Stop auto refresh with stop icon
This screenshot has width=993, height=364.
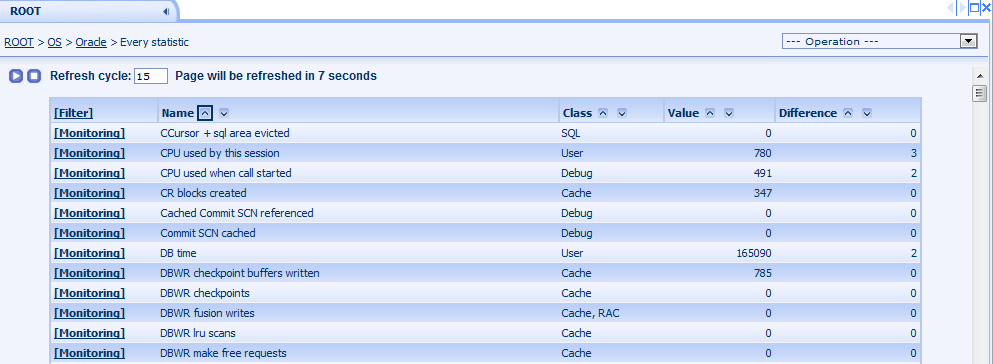point(34,76)
